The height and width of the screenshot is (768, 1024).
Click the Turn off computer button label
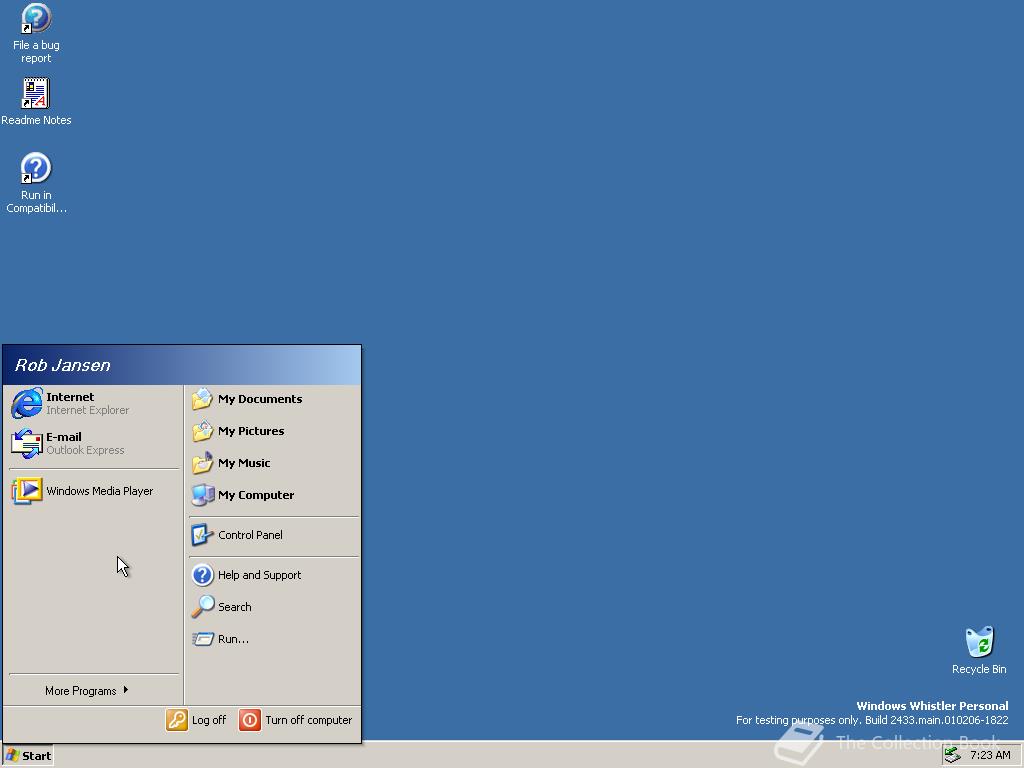point(308,720)
